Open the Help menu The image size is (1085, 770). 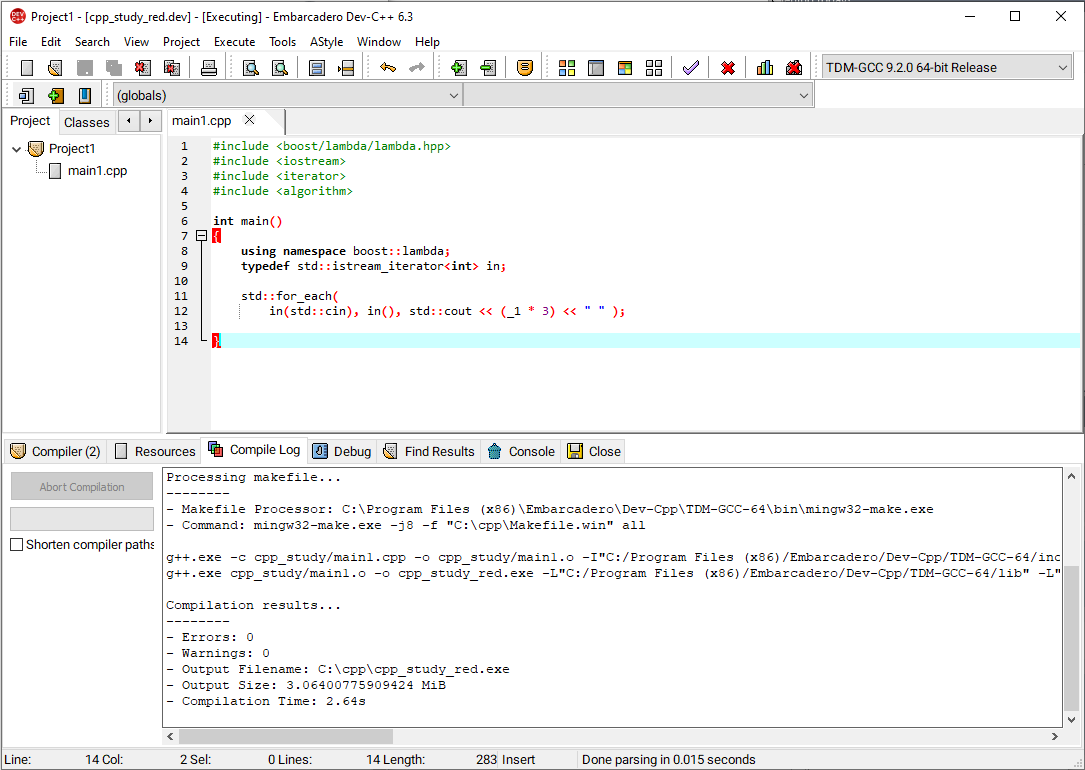tap(427, 42)
